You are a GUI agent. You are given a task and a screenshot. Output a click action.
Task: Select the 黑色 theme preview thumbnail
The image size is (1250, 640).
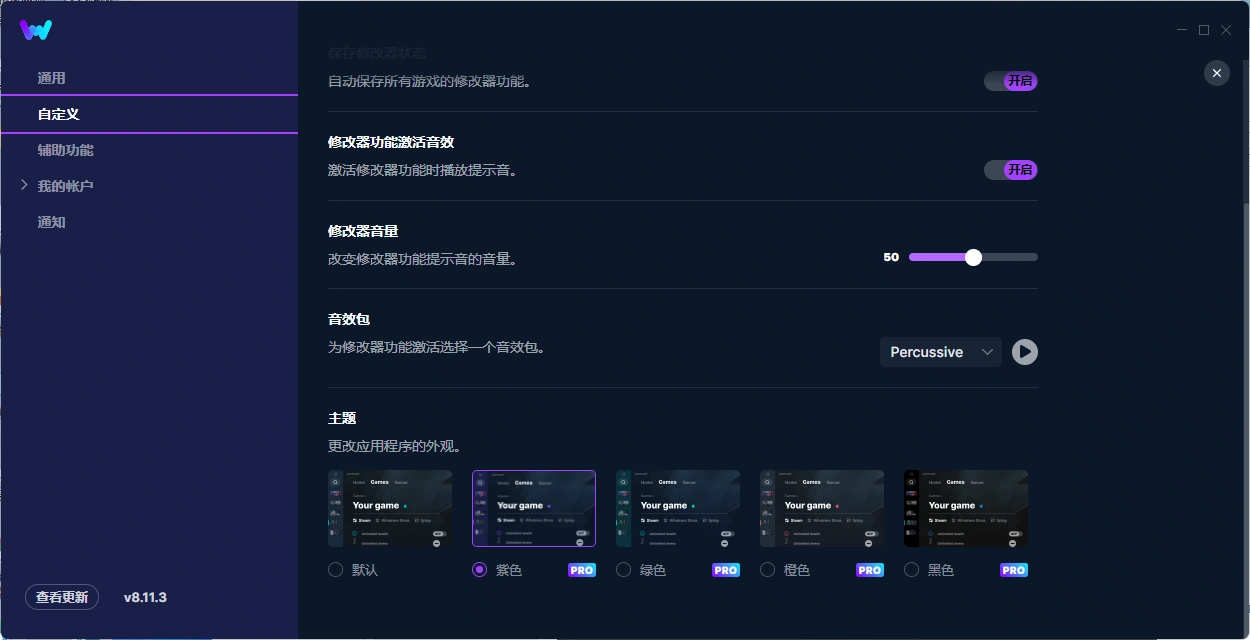pyautogui.click(x=965, y=508)
